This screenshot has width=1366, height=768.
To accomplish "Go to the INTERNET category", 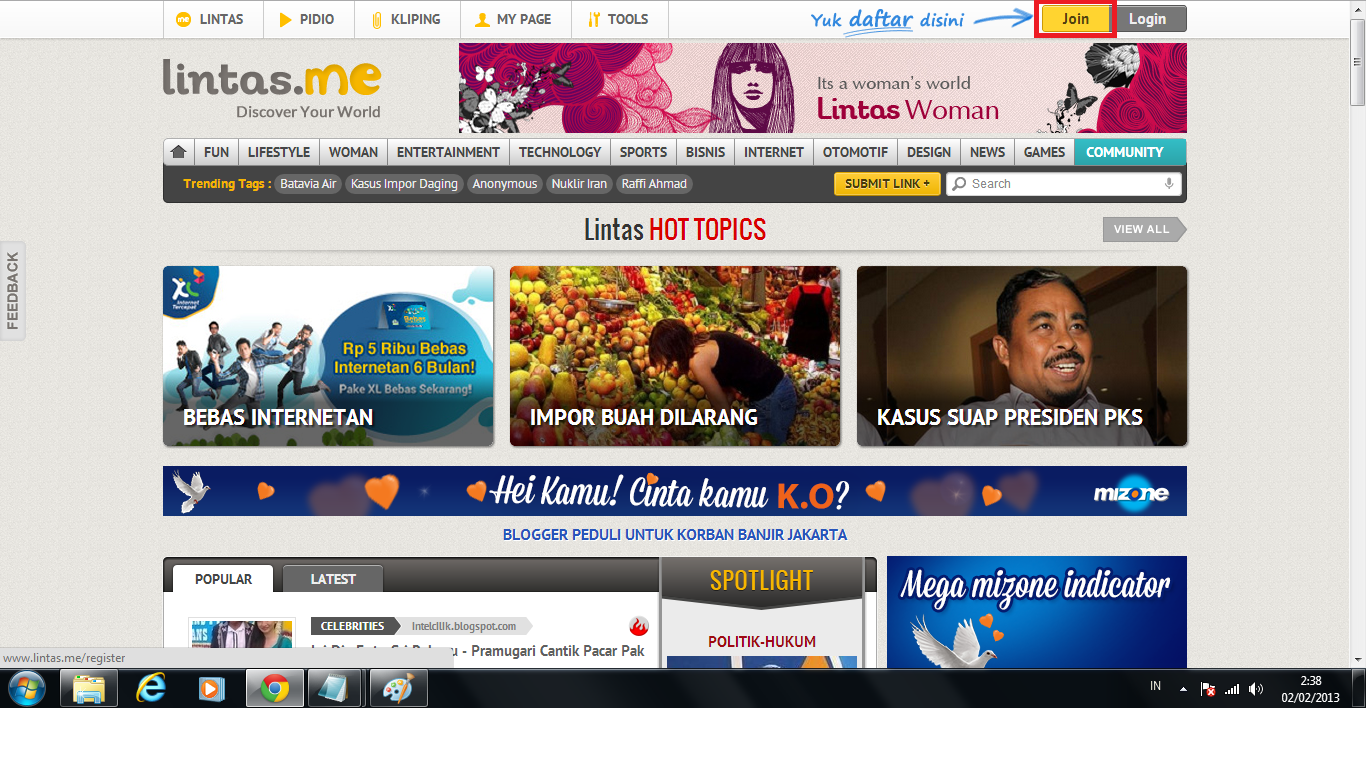I will [774, 152].
